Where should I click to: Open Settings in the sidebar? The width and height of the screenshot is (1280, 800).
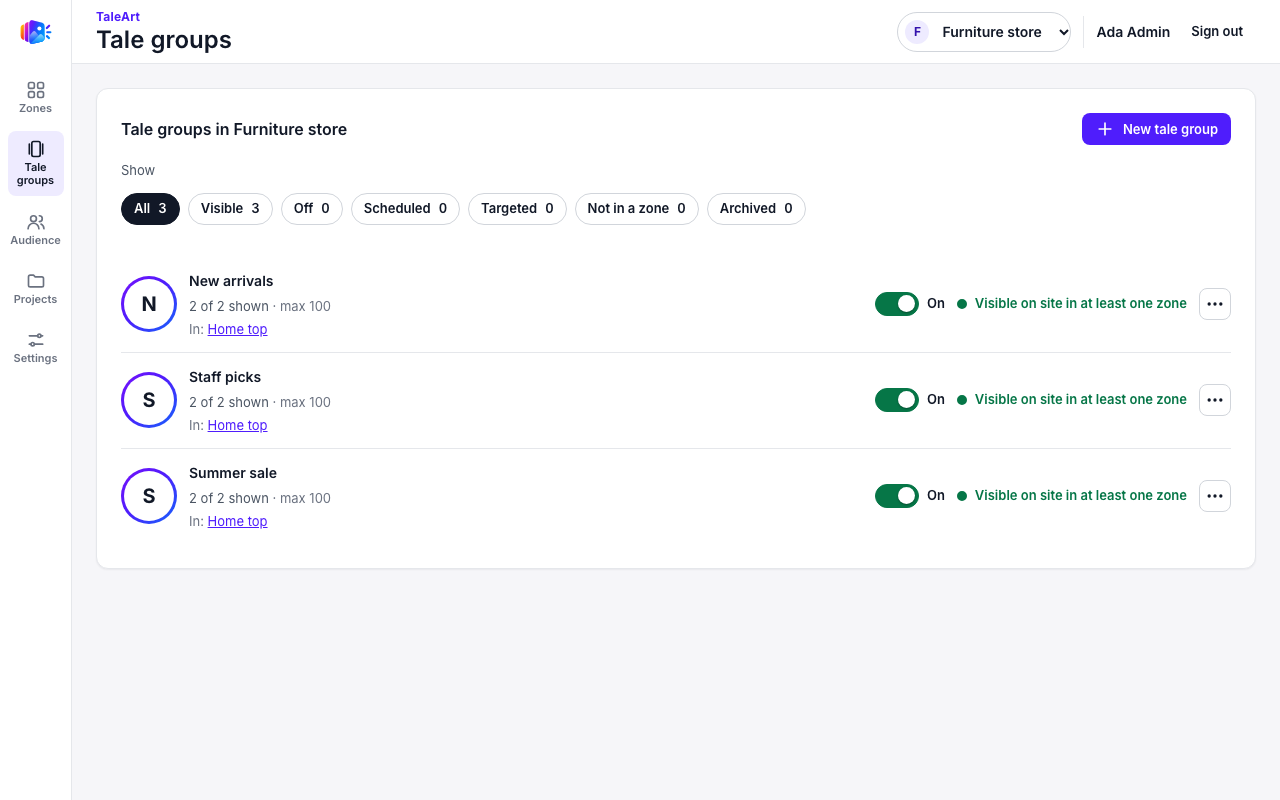35,347
